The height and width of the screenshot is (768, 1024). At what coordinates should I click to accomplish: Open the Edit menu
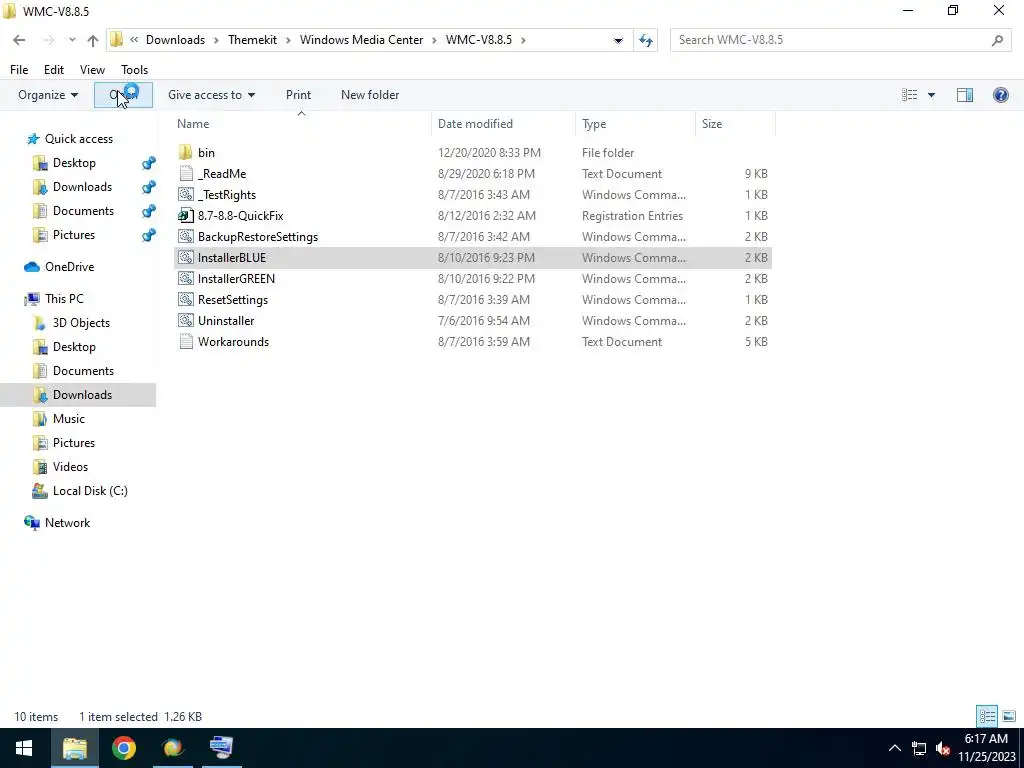(x=54, y=70)
